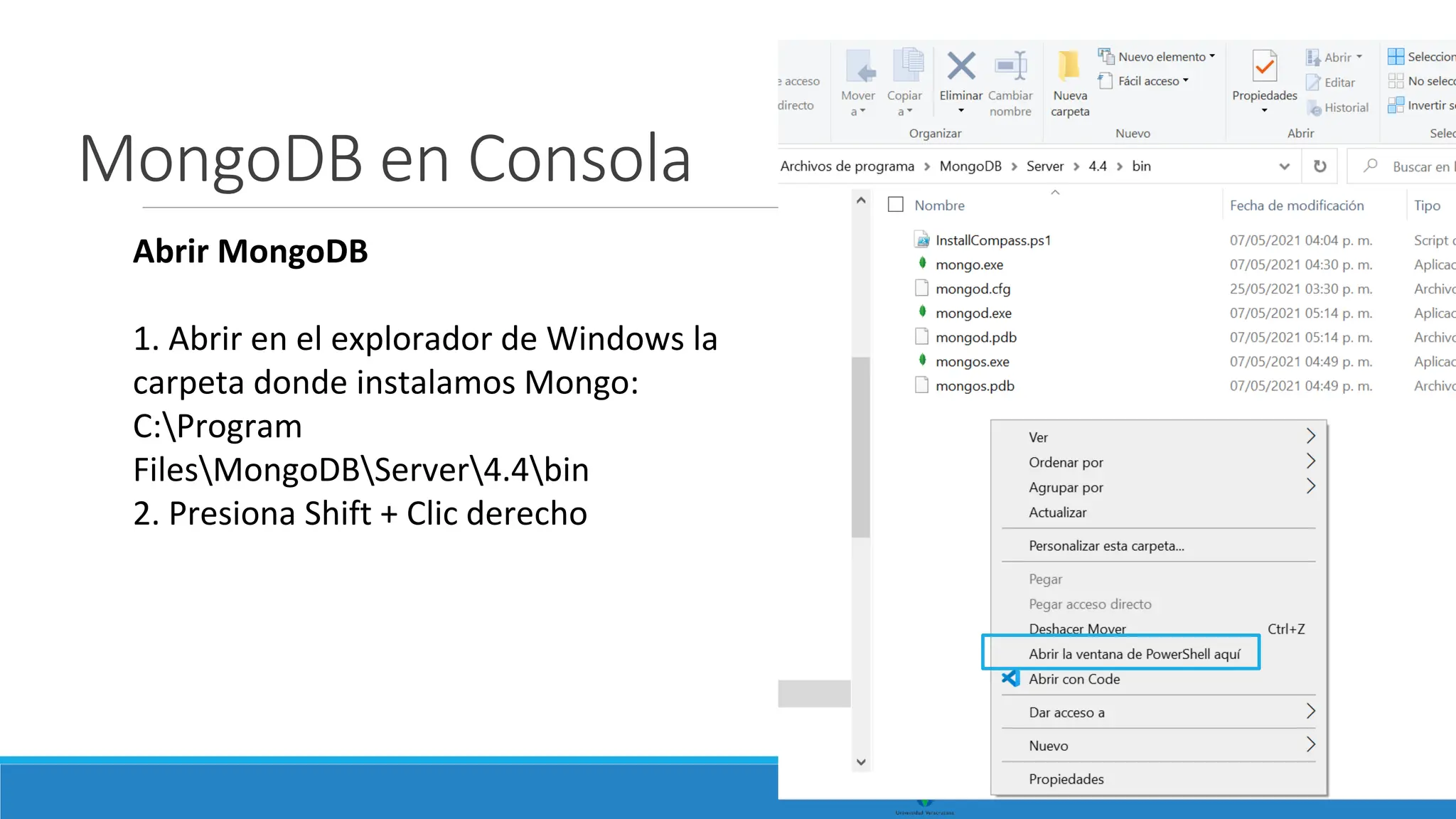Open the Eliminar dropdown arrow
This screenshot has width=1456, height=819.
pos(961,111)
